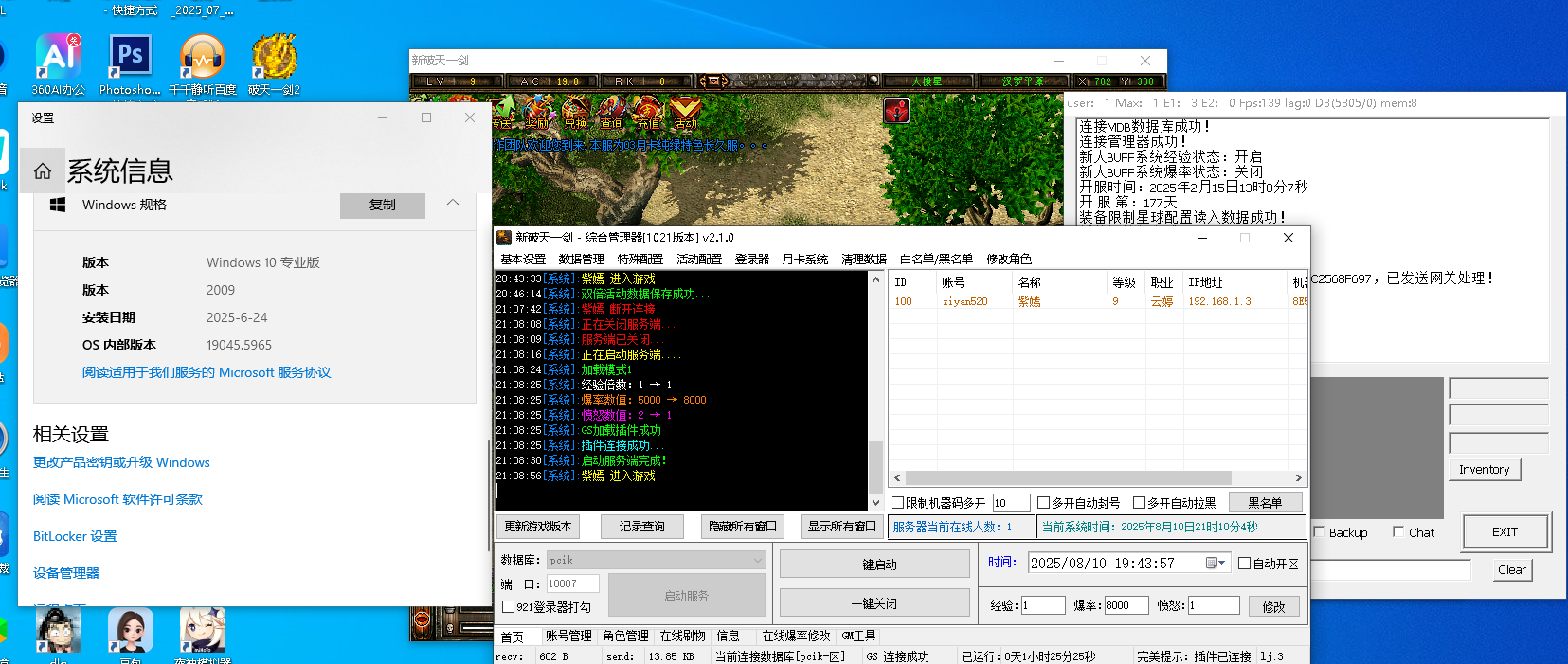Open the 数据管理 menu
The width and height of the screenshot is (1568, 664).
coord(581,260)
